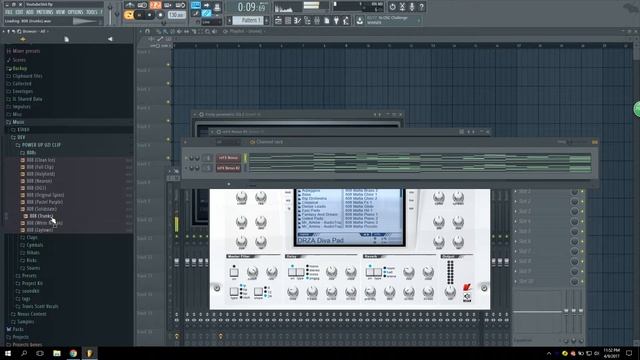Click the zoom tool in playlist toolbar

[x=208, y=31]
